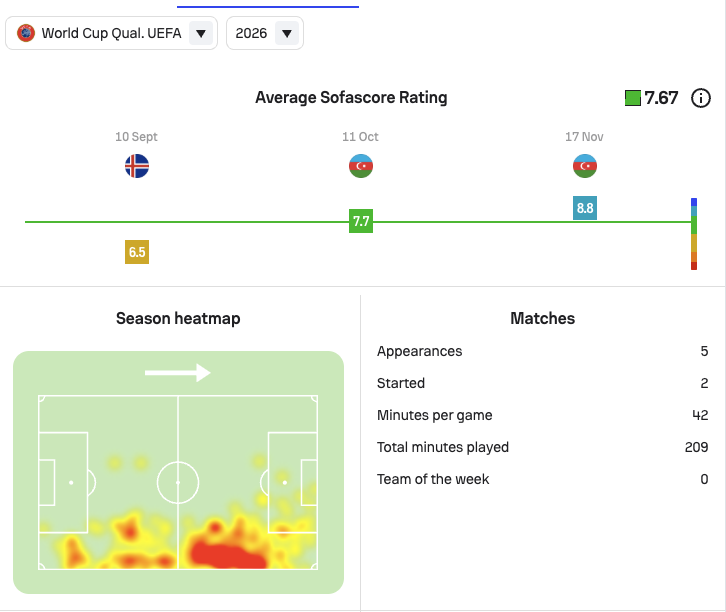Click the arrow beside World Cup Qual. UEFA
The image size is (726, 612).
coord(201,33)
